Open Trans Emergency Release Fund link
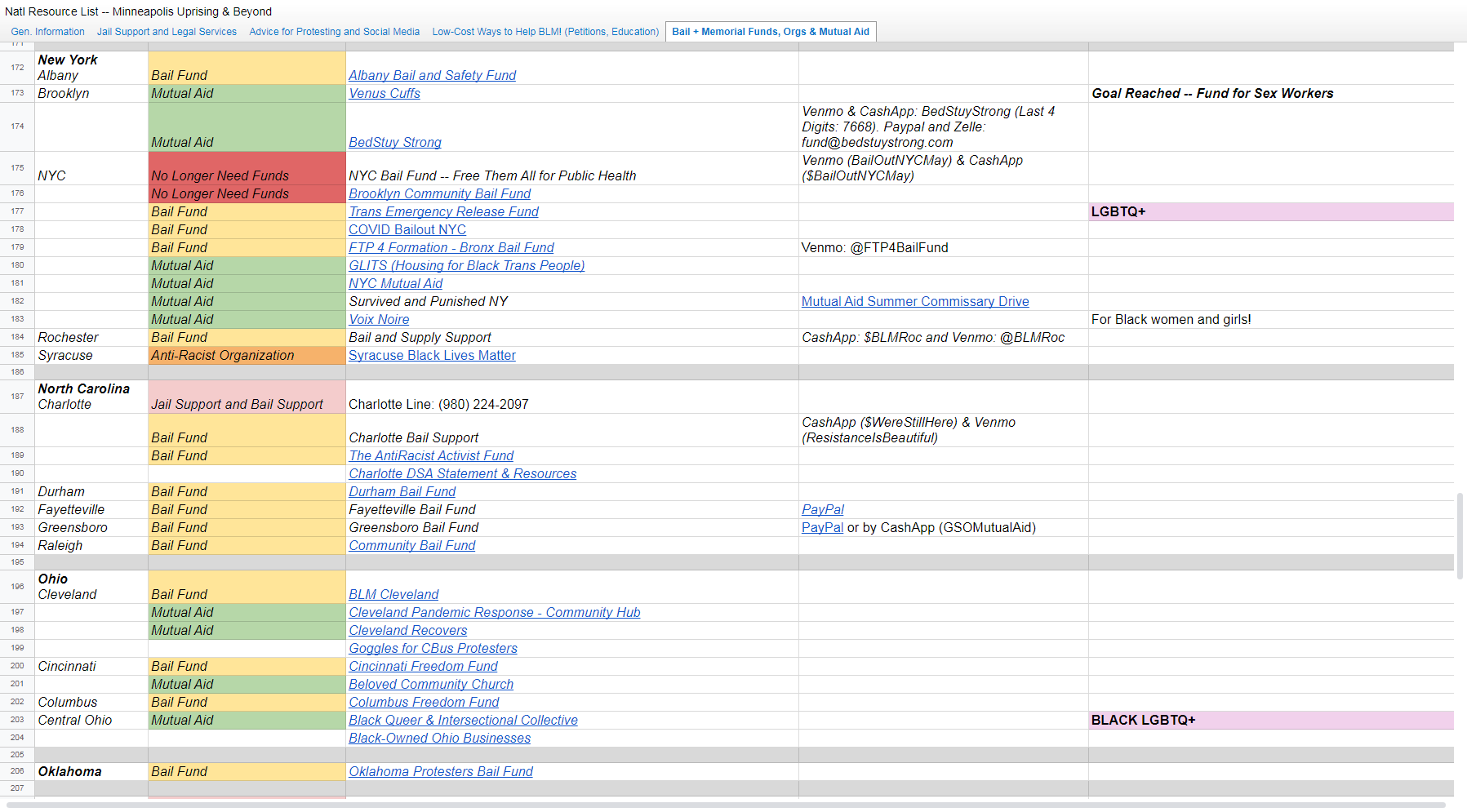 [444, 212]
